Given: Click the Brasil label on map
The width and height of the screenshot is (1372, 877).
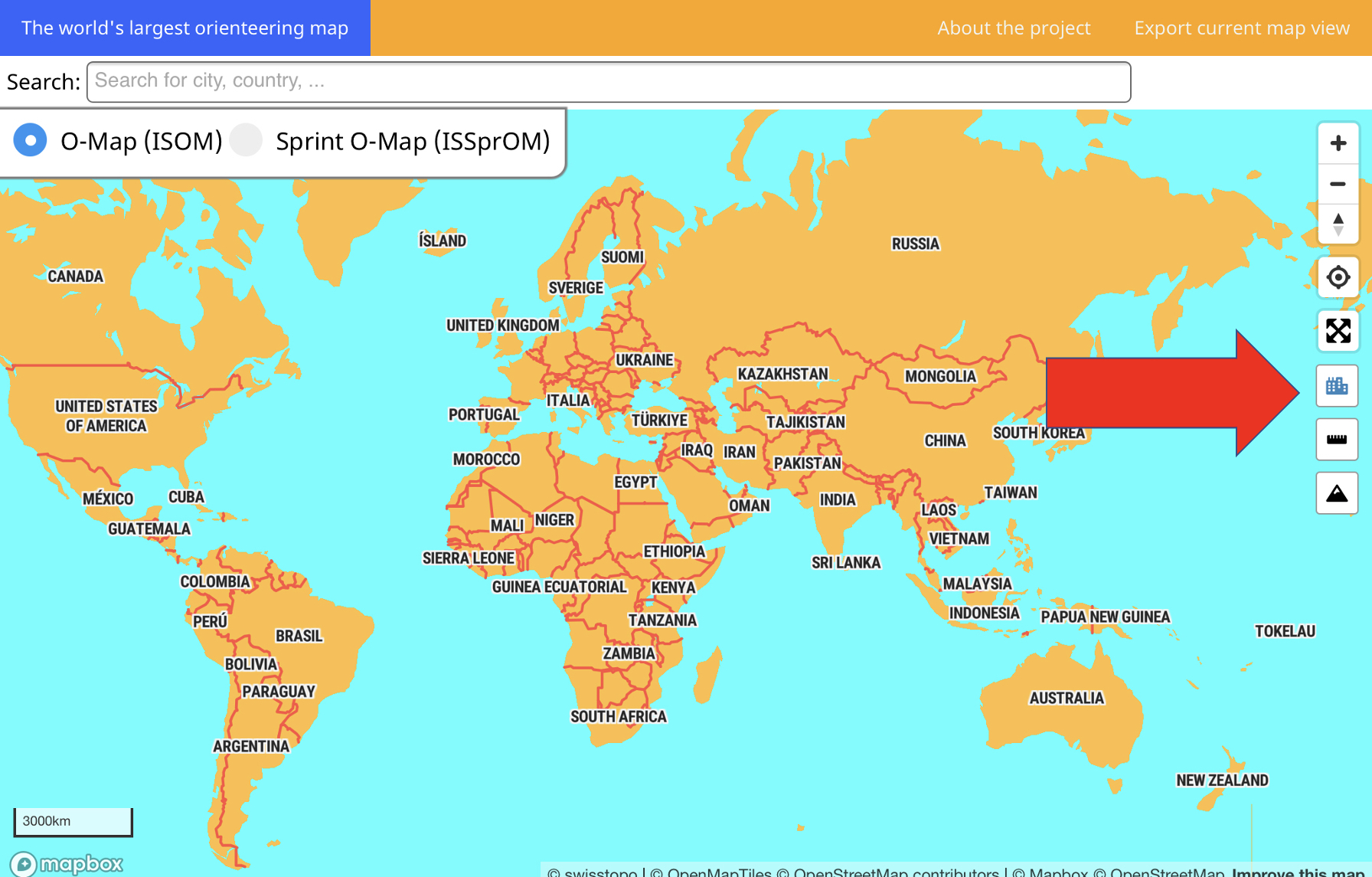Looking at the screenshot, I should (x=299, y=636).
